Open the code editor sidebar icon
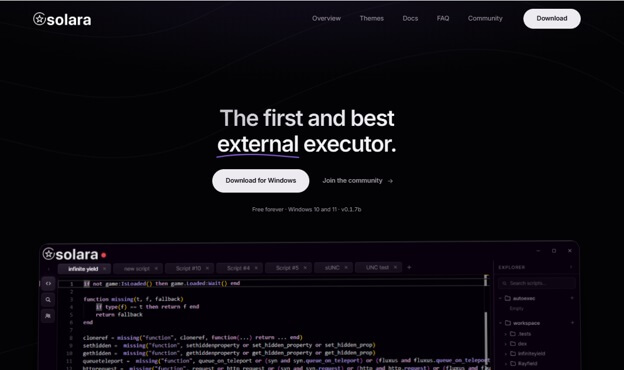 point(48,284)
